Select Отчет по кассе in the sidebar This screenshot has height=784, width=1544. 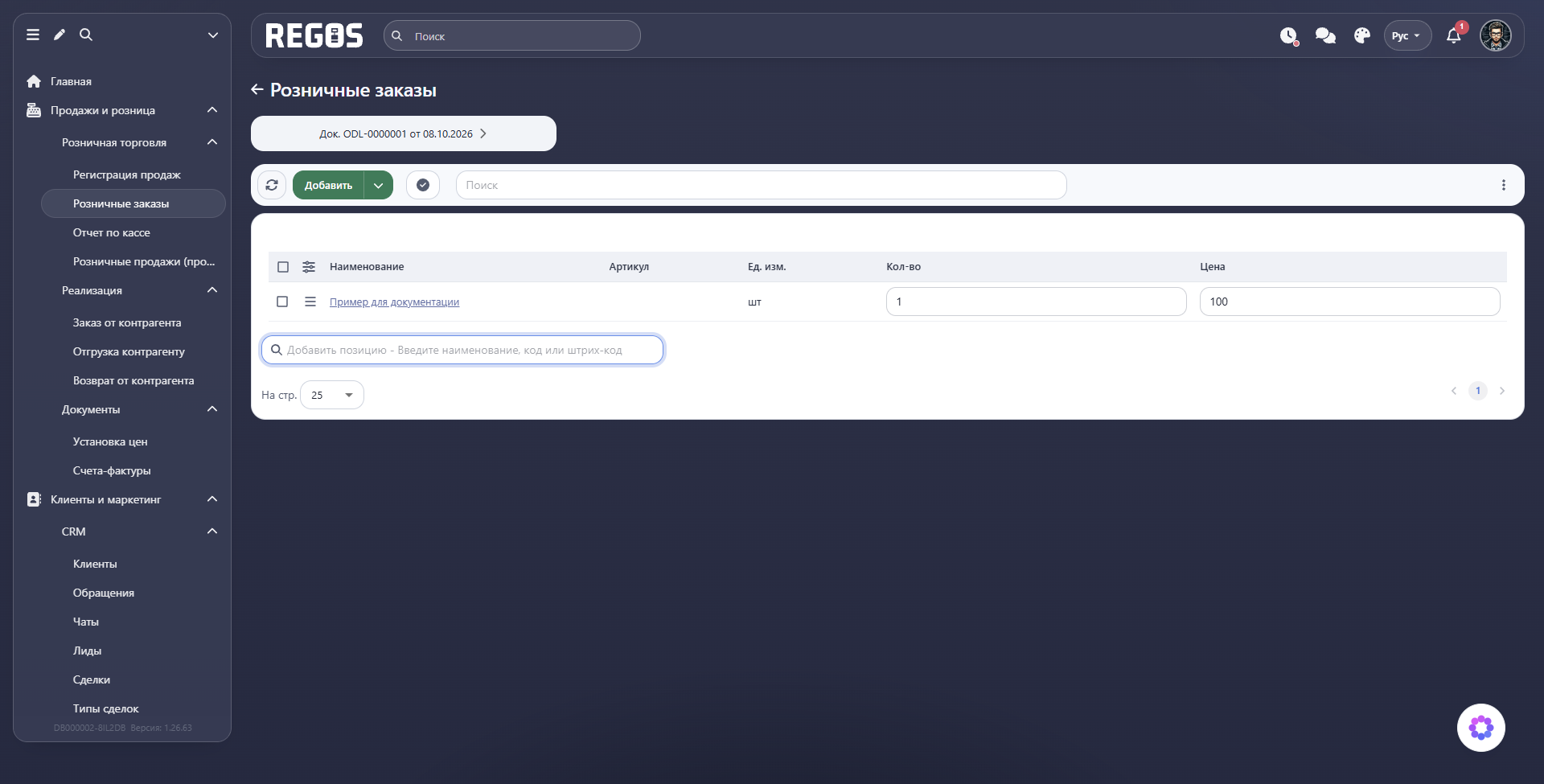coord(112,232)
